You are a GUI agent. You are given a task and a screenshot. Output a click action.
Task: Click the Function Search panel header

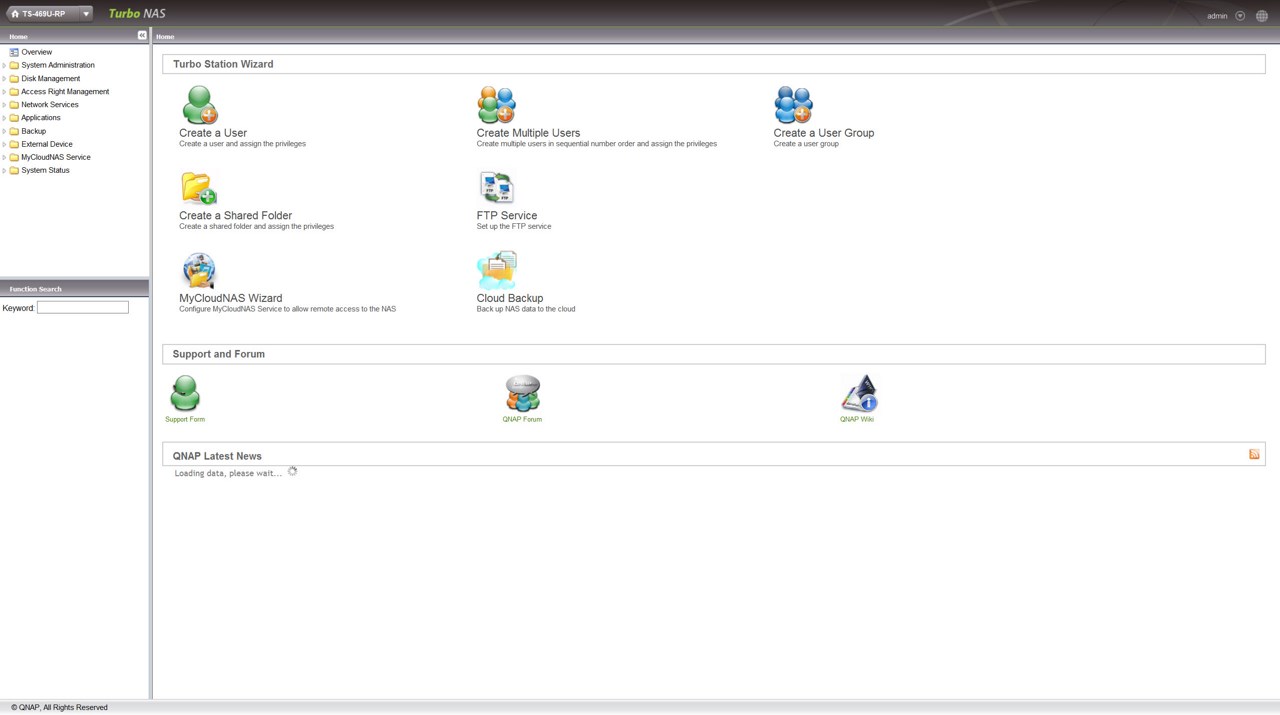pyautogui.click(x=74, y=289)
